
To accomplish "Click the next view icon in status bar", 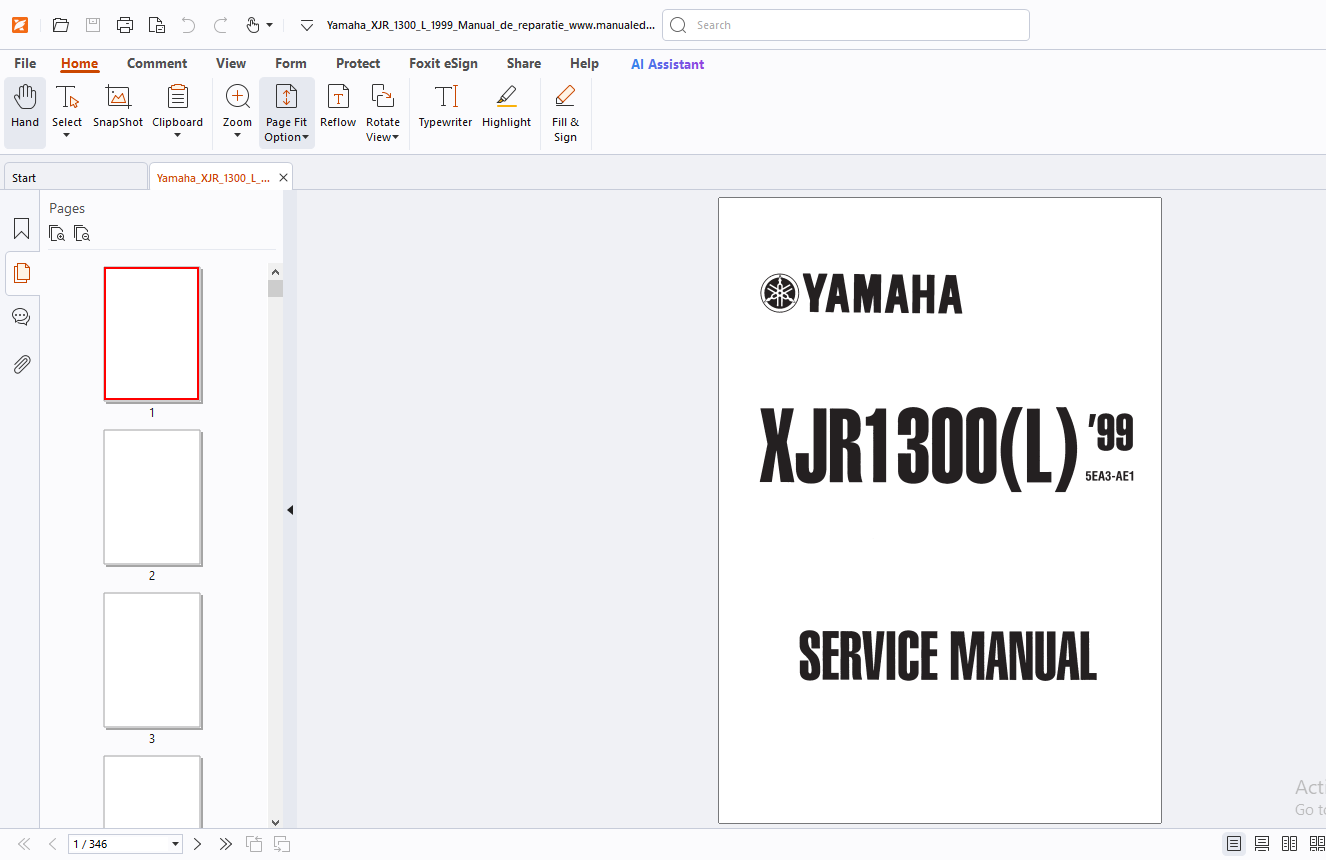I will click(x=282, y=844).
